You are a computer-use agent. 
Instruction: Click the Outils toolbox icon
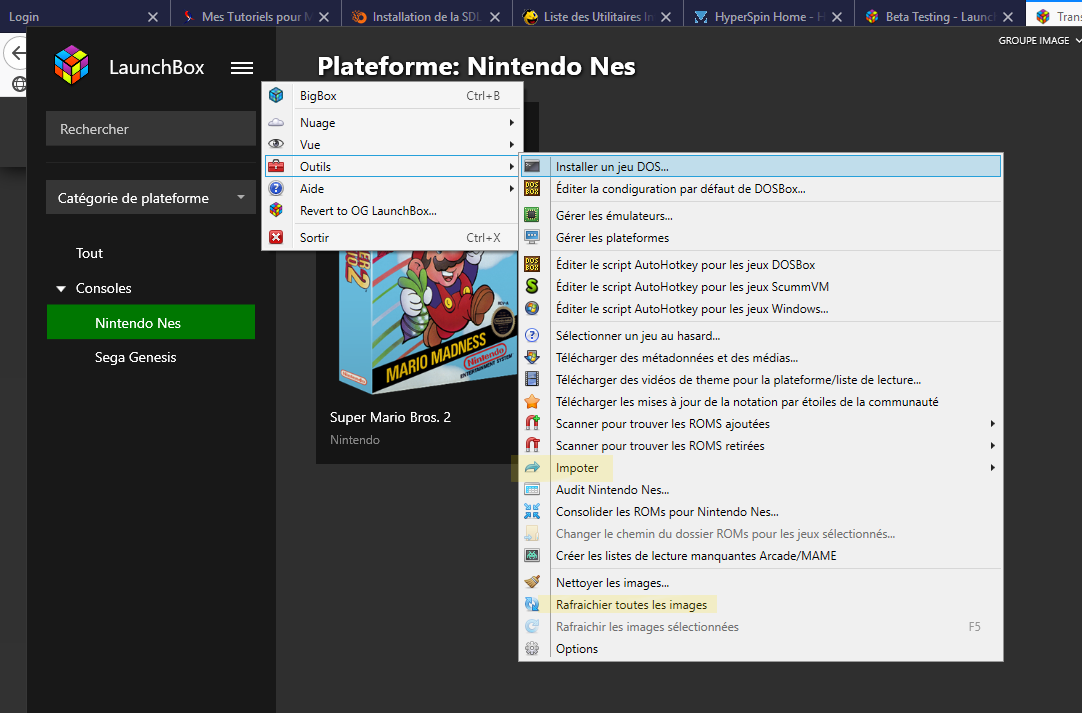click(276, 166)
